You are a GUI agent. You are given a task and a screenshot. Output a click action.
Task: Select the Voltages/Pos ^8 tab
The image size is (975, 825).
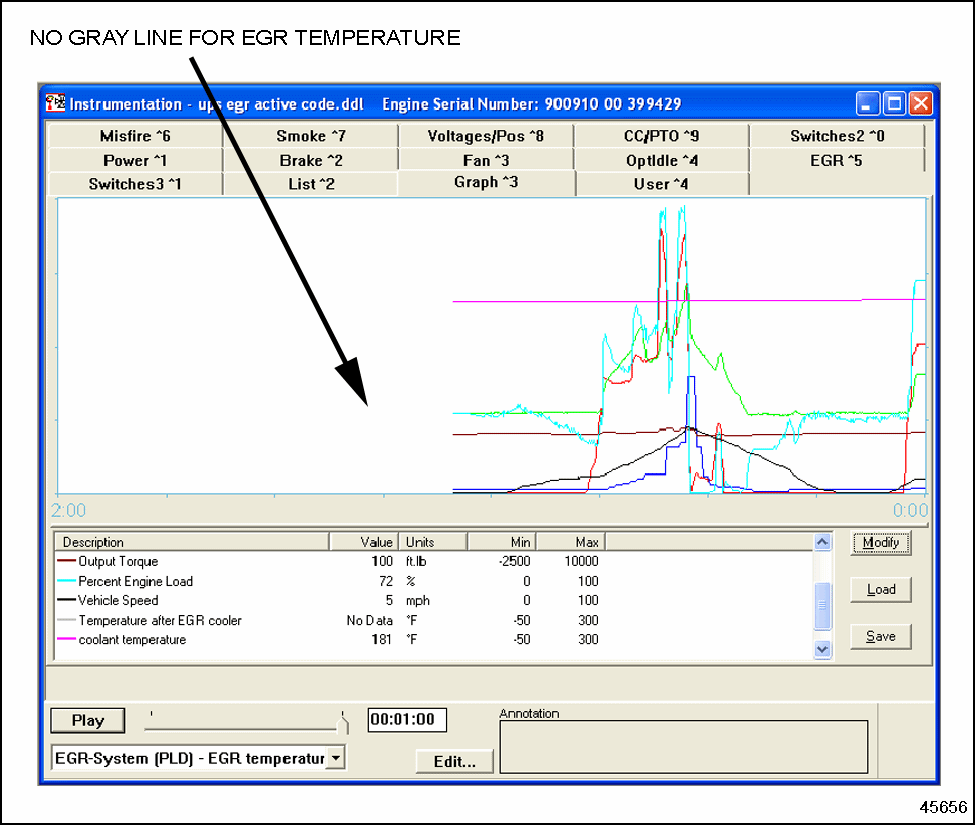pyautogui.click(x=485, y=137)
